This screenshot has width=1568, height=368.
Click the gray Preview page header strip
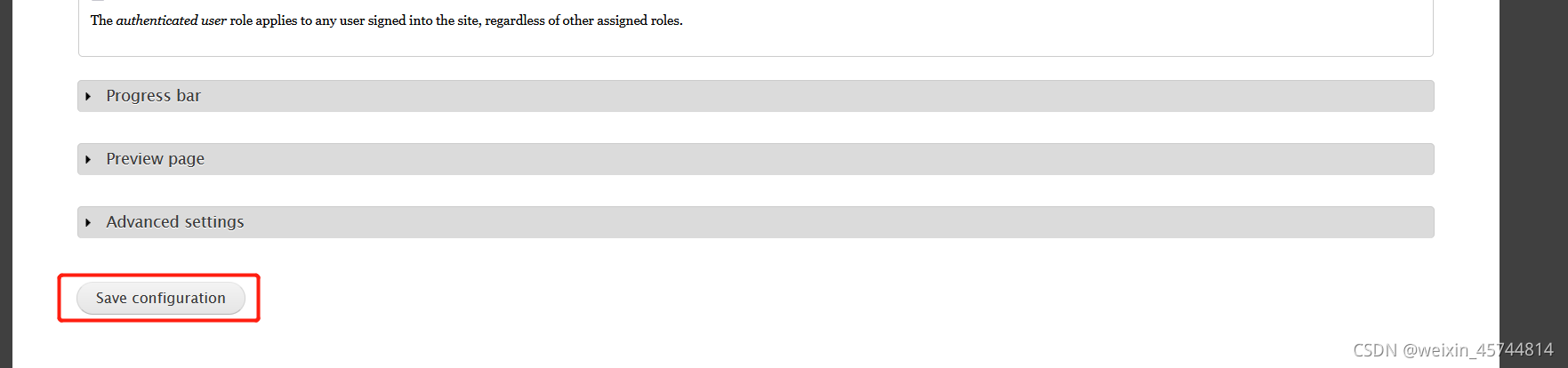(x=756, y=159)
